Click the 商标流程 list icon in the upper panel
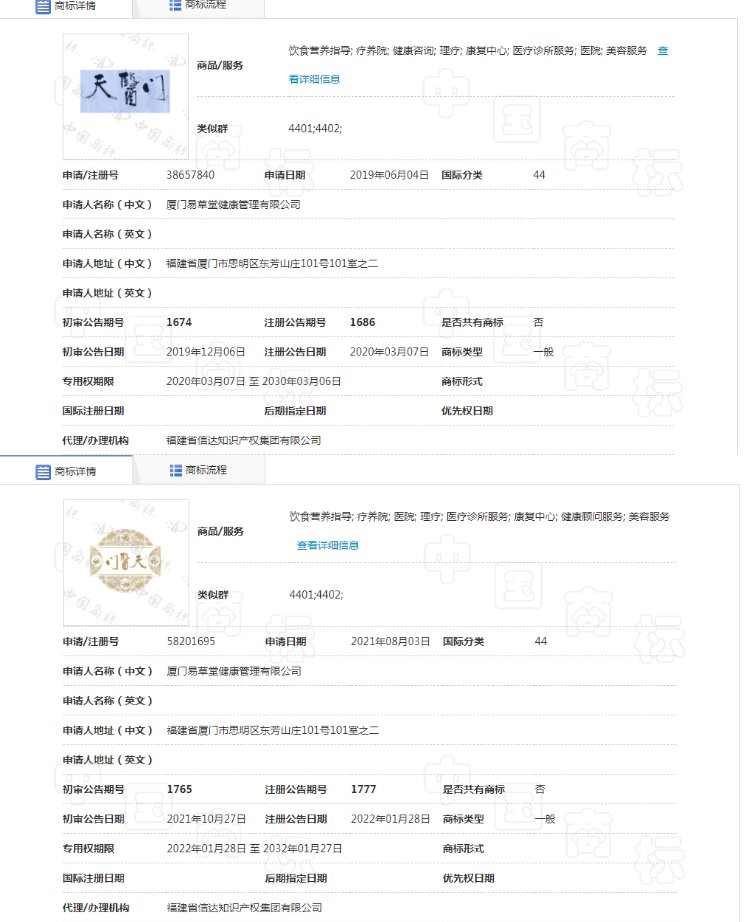 176,5
